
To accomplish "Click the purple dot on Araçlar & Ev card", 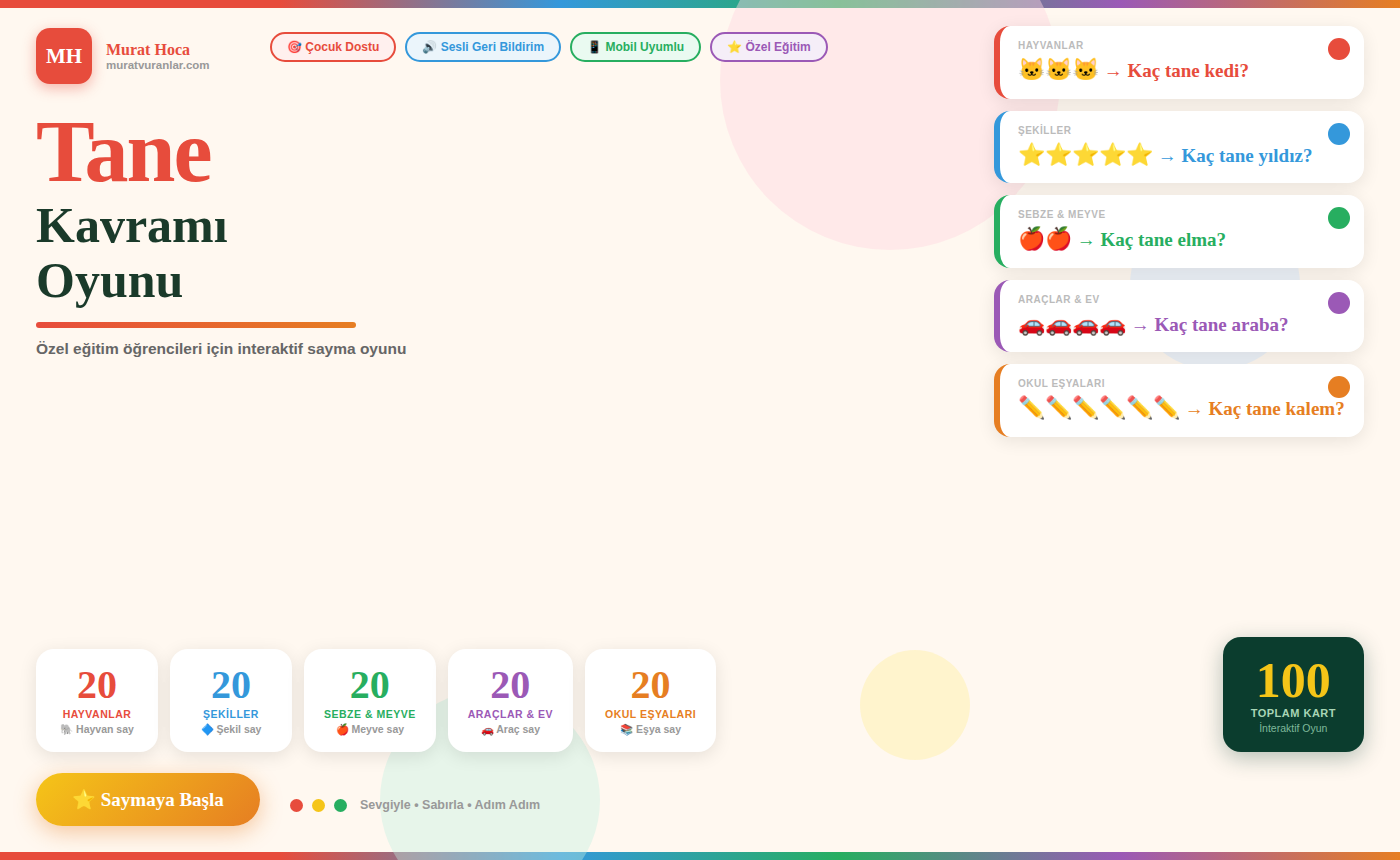I will pyautogui.click(x=1339, y=303).
